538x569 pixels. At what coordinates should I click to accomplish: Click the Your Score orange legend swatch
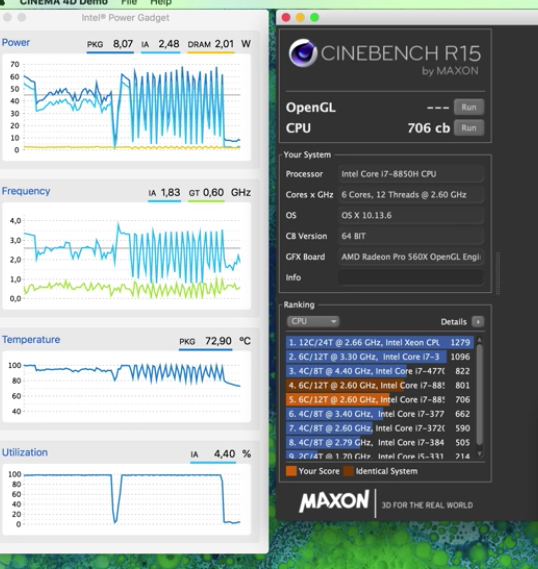[x=291, y=471]
